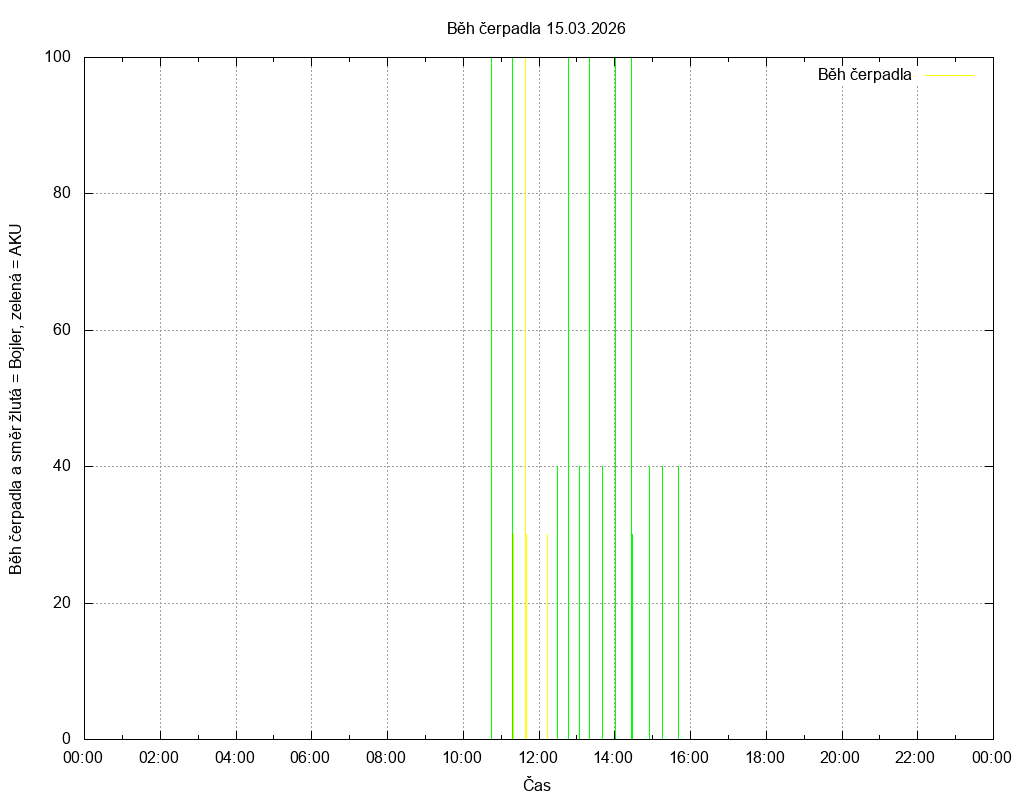The width and height of the screenshot is (1024, 800).
Task: Click the rightmost green bar before 16:00
Action: (x=678, y=600)
